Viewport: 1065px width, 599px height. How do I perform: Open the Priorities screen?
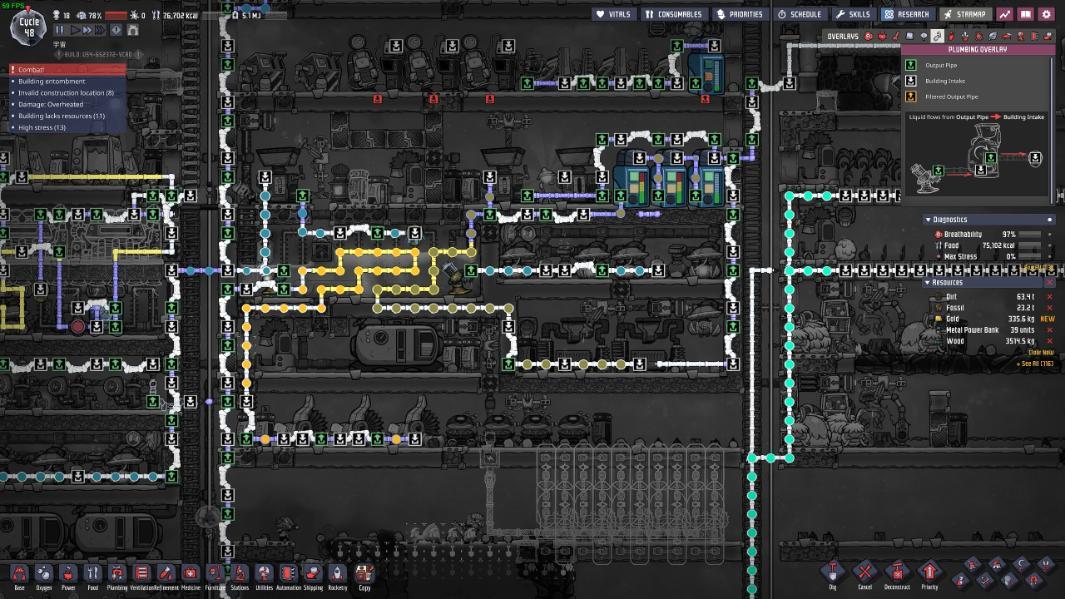point(739,14)
